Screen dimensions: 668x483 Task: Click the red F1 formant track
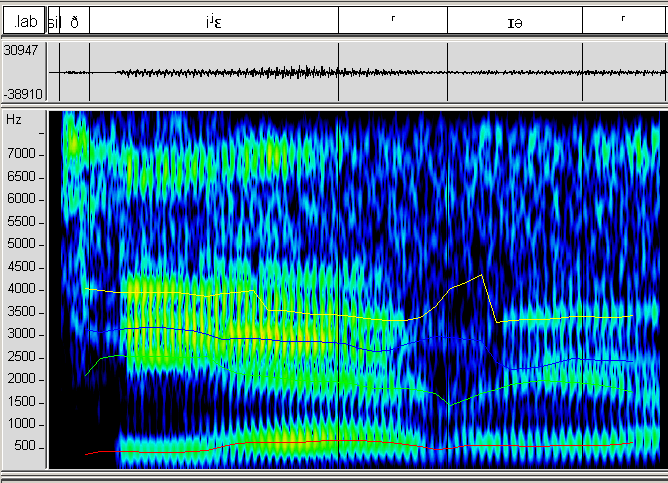300,440
